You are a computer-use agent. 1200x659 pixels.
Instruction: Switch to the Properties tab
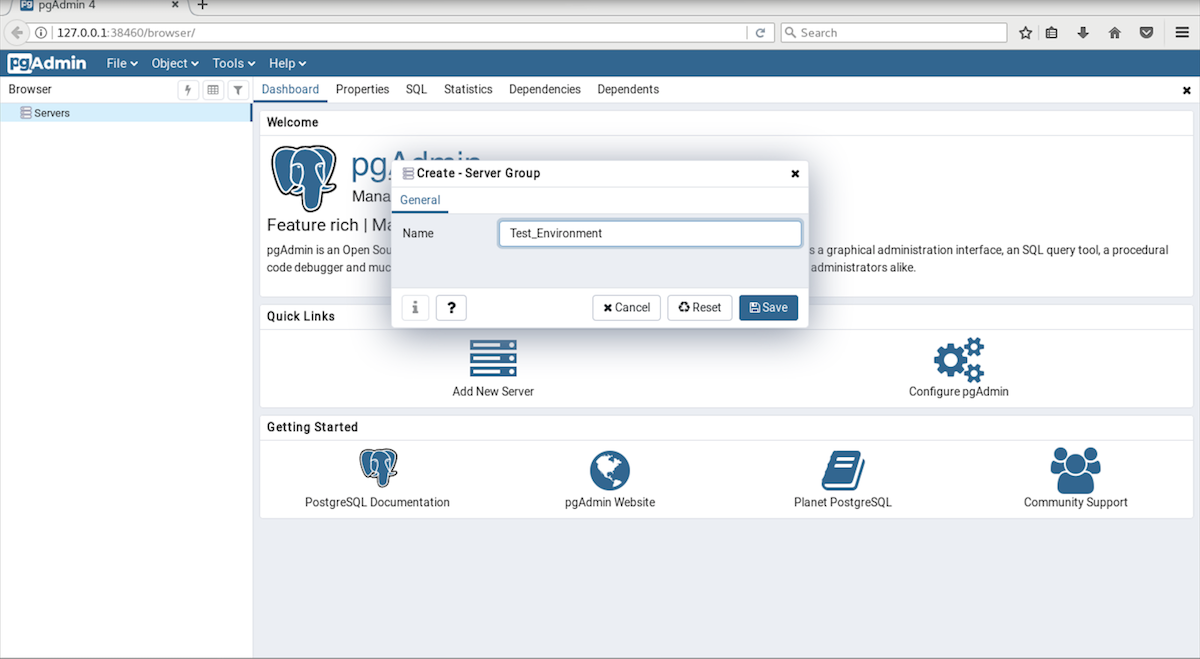[x=362, y=90]
